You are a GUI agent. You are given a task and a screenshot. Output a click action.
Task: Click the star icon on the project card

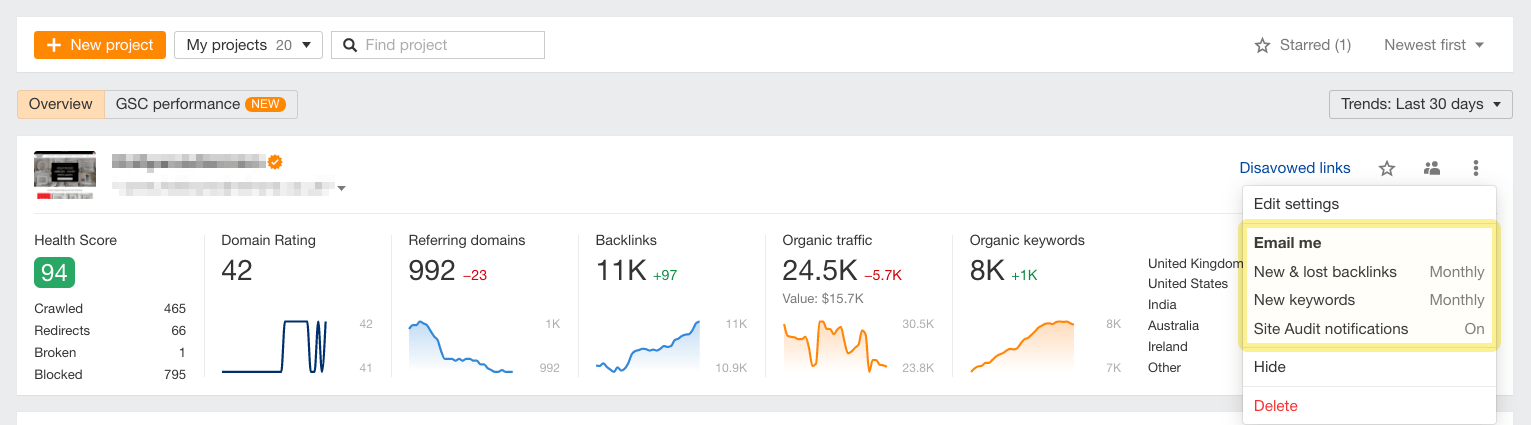(1387, 168)
